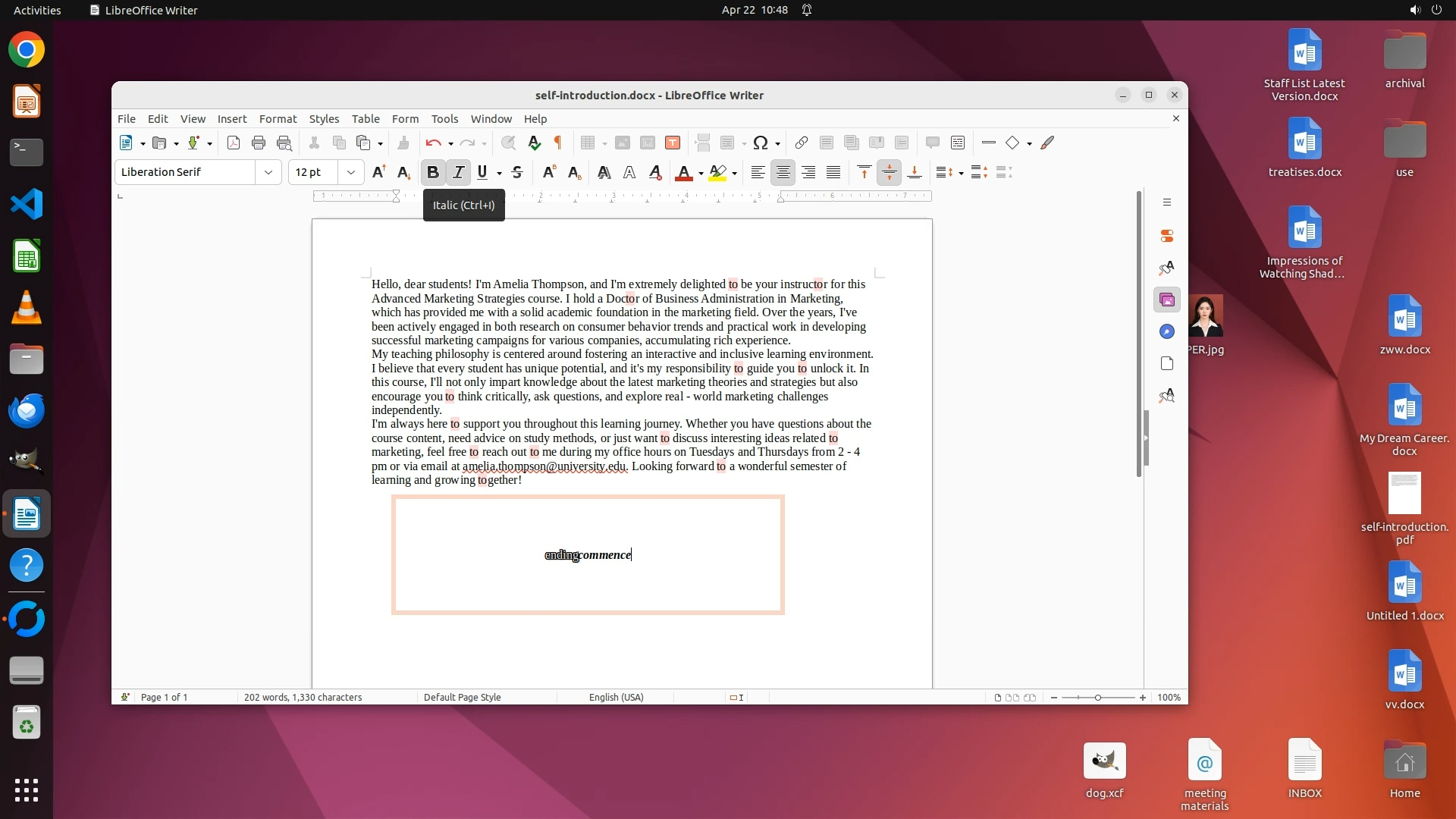The width and height of the screenshot is (1456, 819).
Task: Open the sidebar Navigator panel
Action: click(x=1167, y=332)
